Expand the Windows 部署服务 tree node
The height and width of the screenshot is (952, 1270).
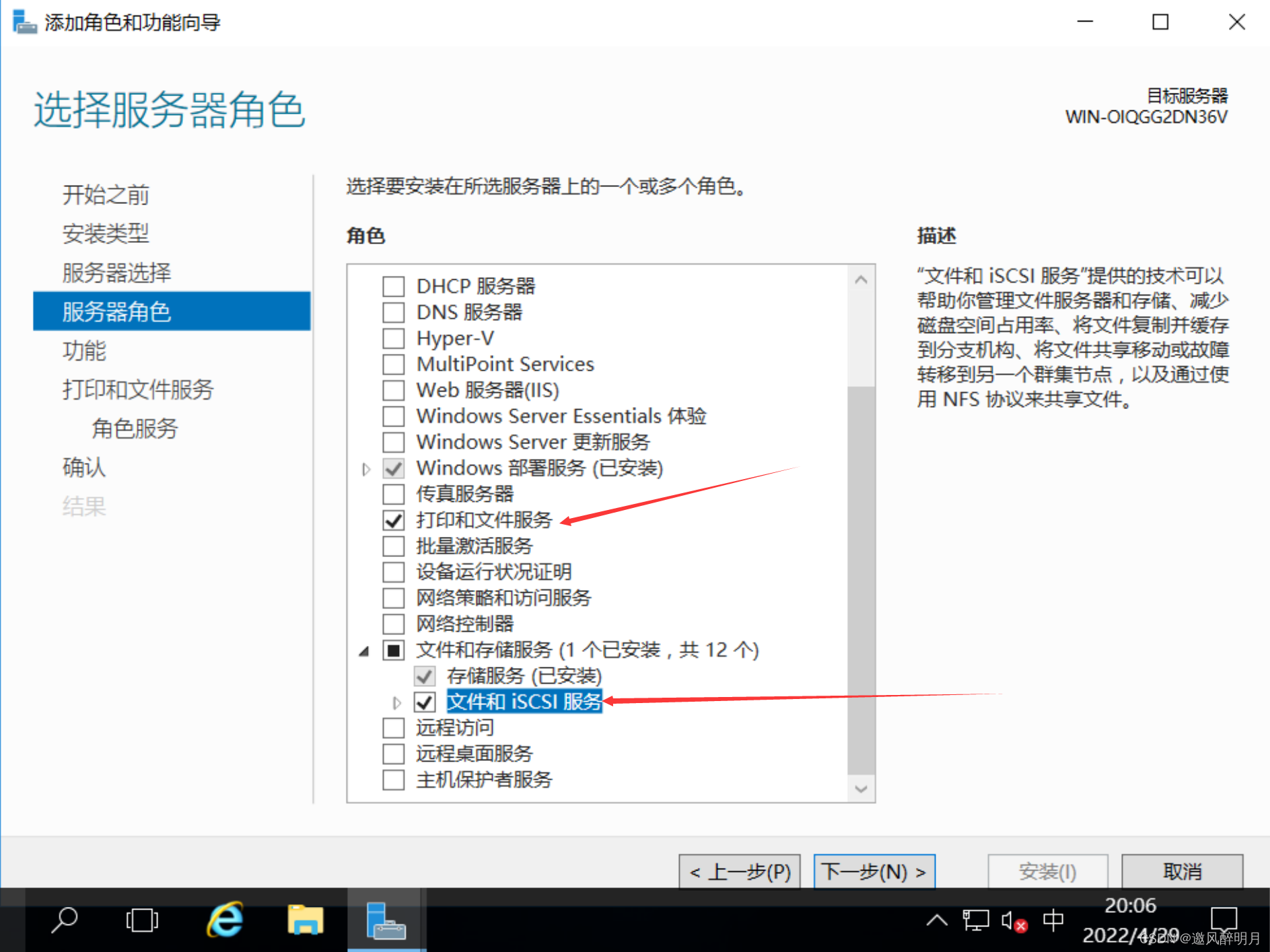[x=365, y=469]
